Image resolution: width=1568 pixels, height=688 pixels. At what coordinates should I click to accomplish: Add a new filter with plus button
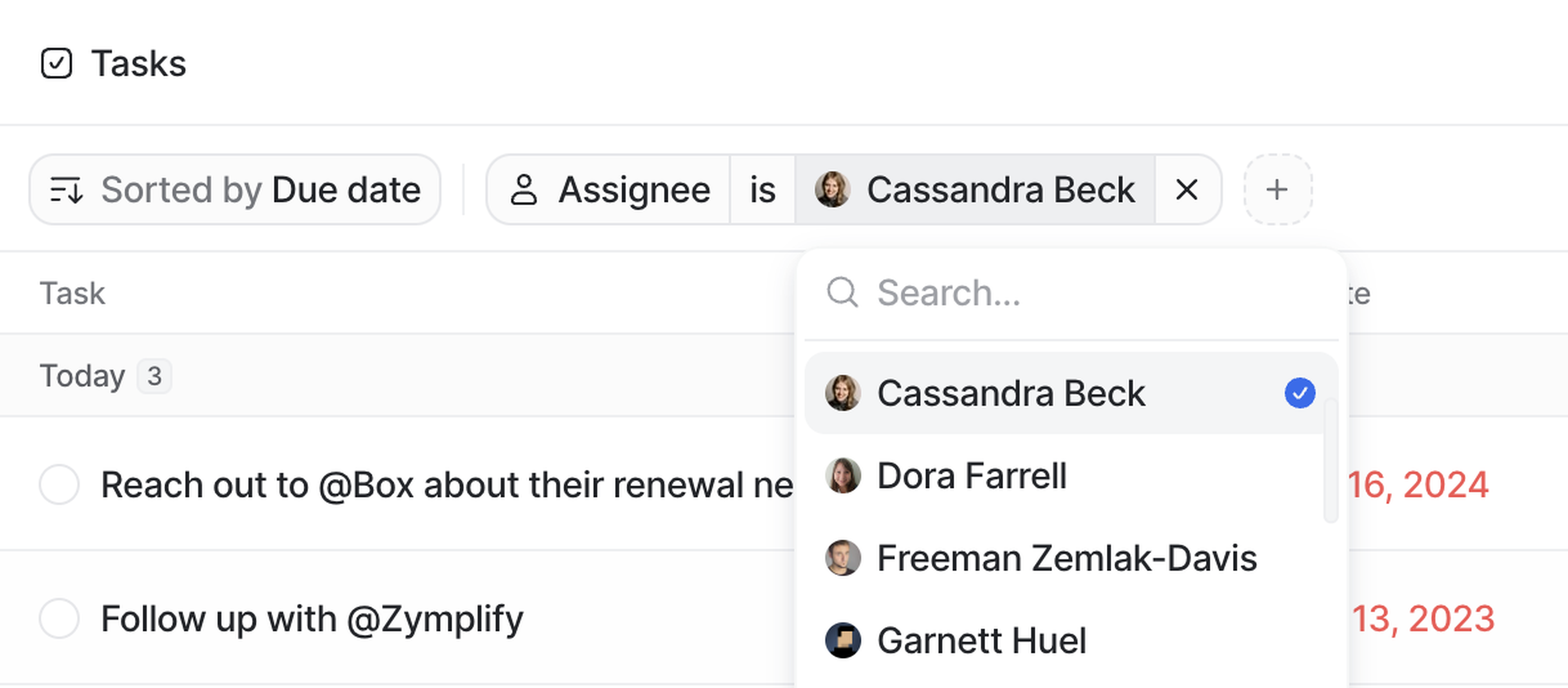coord(1276,190)
